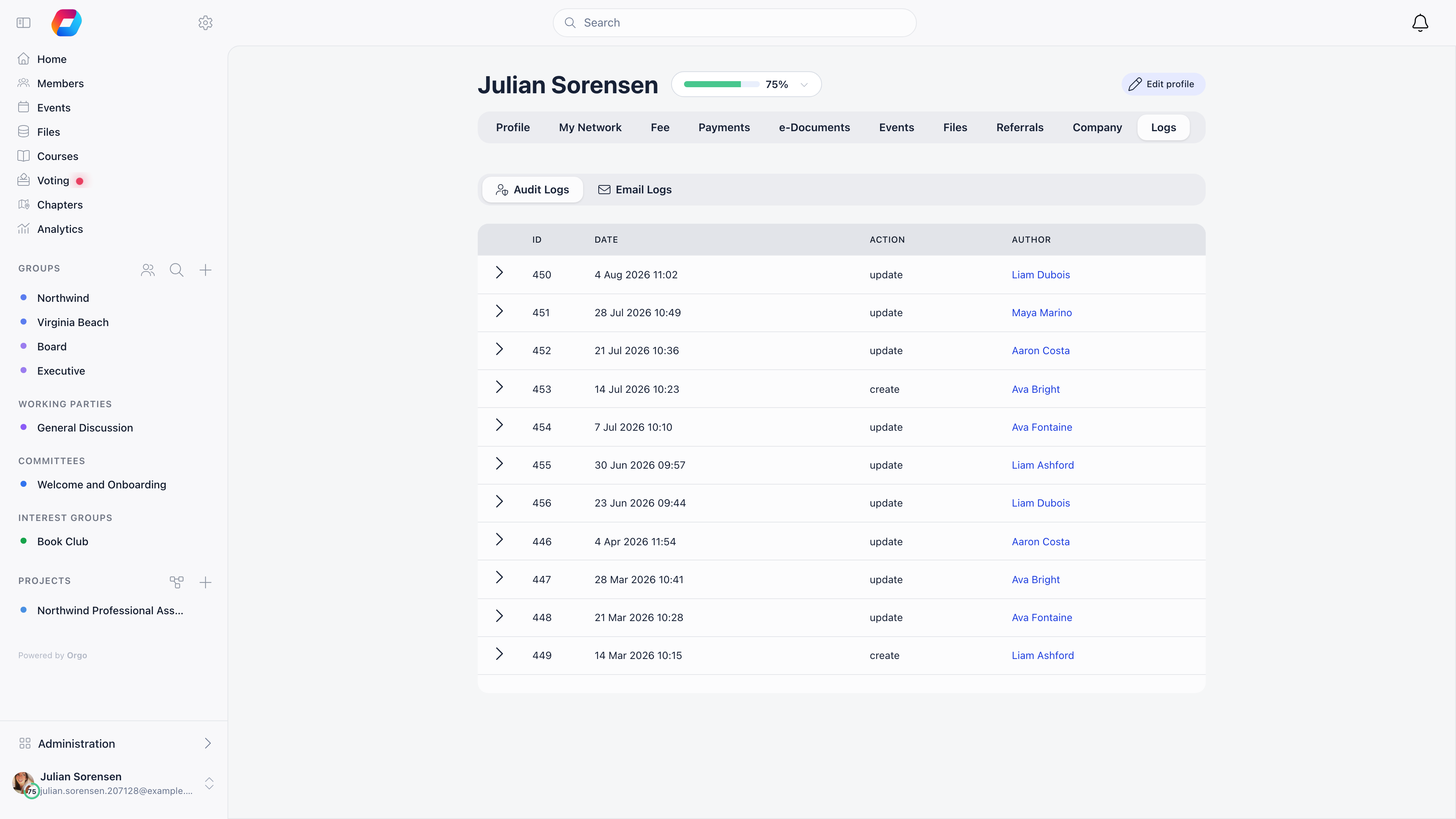This screenshot has height=819, width=1456.
Task: Expand log row 446
Action: point(499,539)
